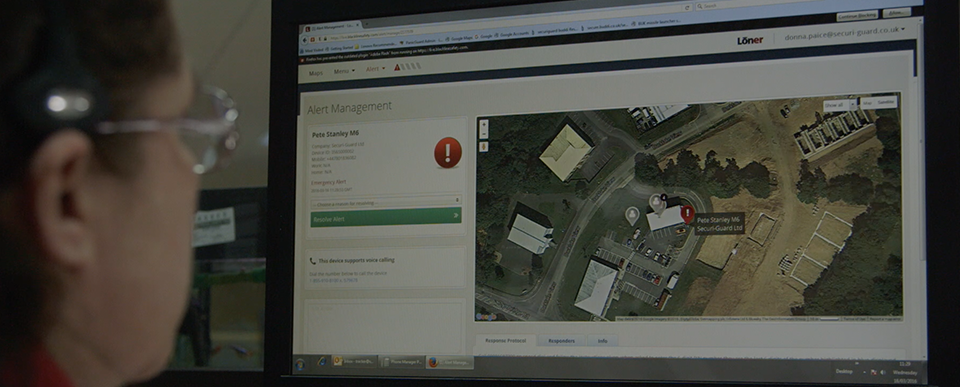960x387 pixels.
Task: Open the Inbox Outlook taskbar item
Action: (x=354, y=361)
